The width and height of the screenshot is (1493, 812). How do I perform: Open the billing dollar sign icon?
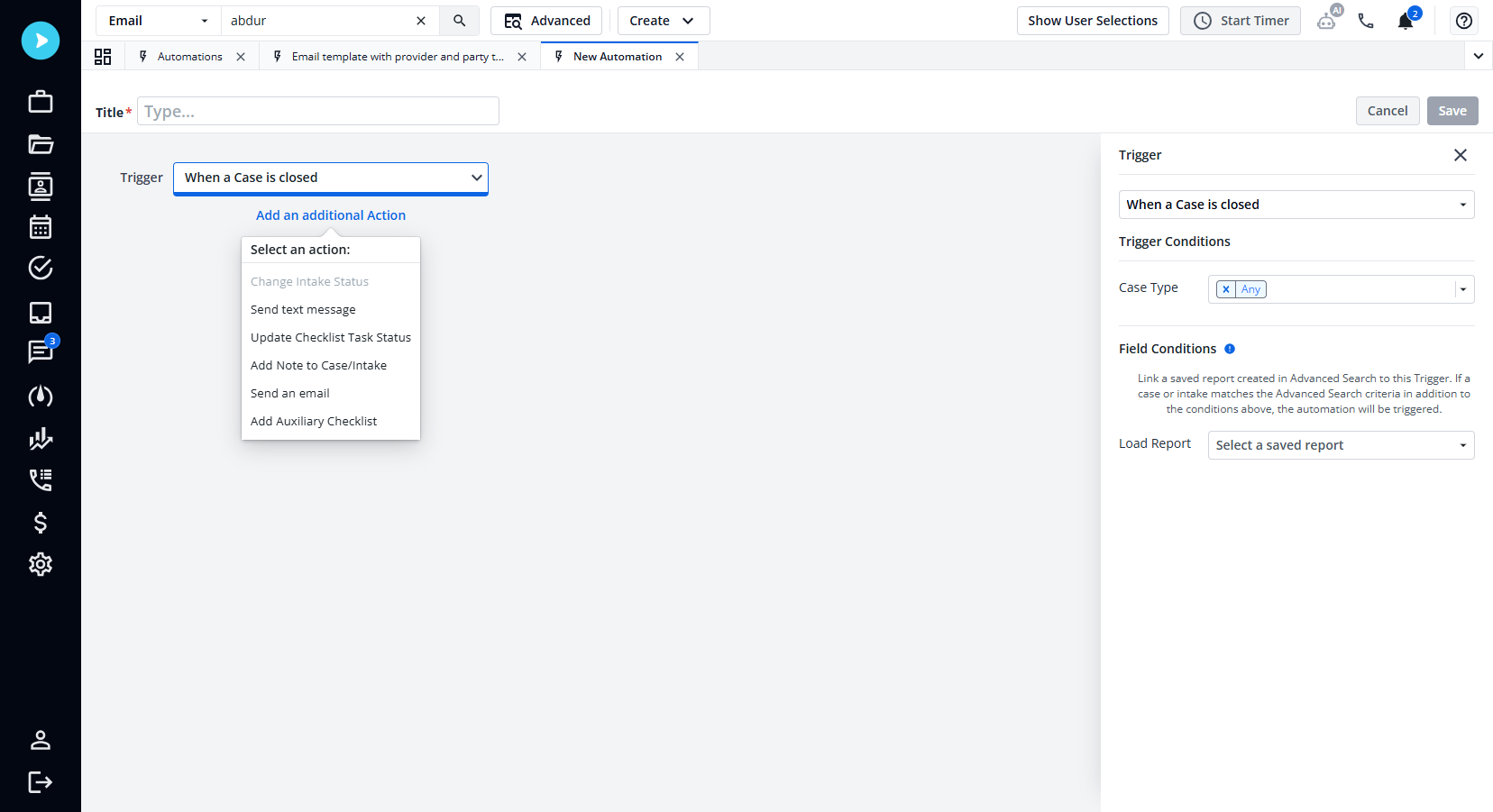(x=41, y=523)
